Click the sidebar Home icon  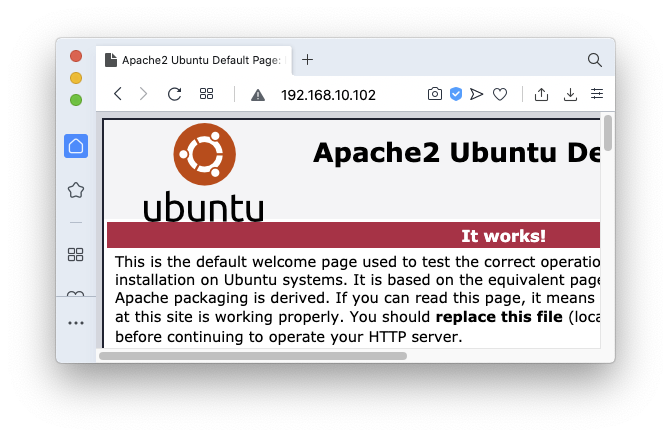coord(76,146)
